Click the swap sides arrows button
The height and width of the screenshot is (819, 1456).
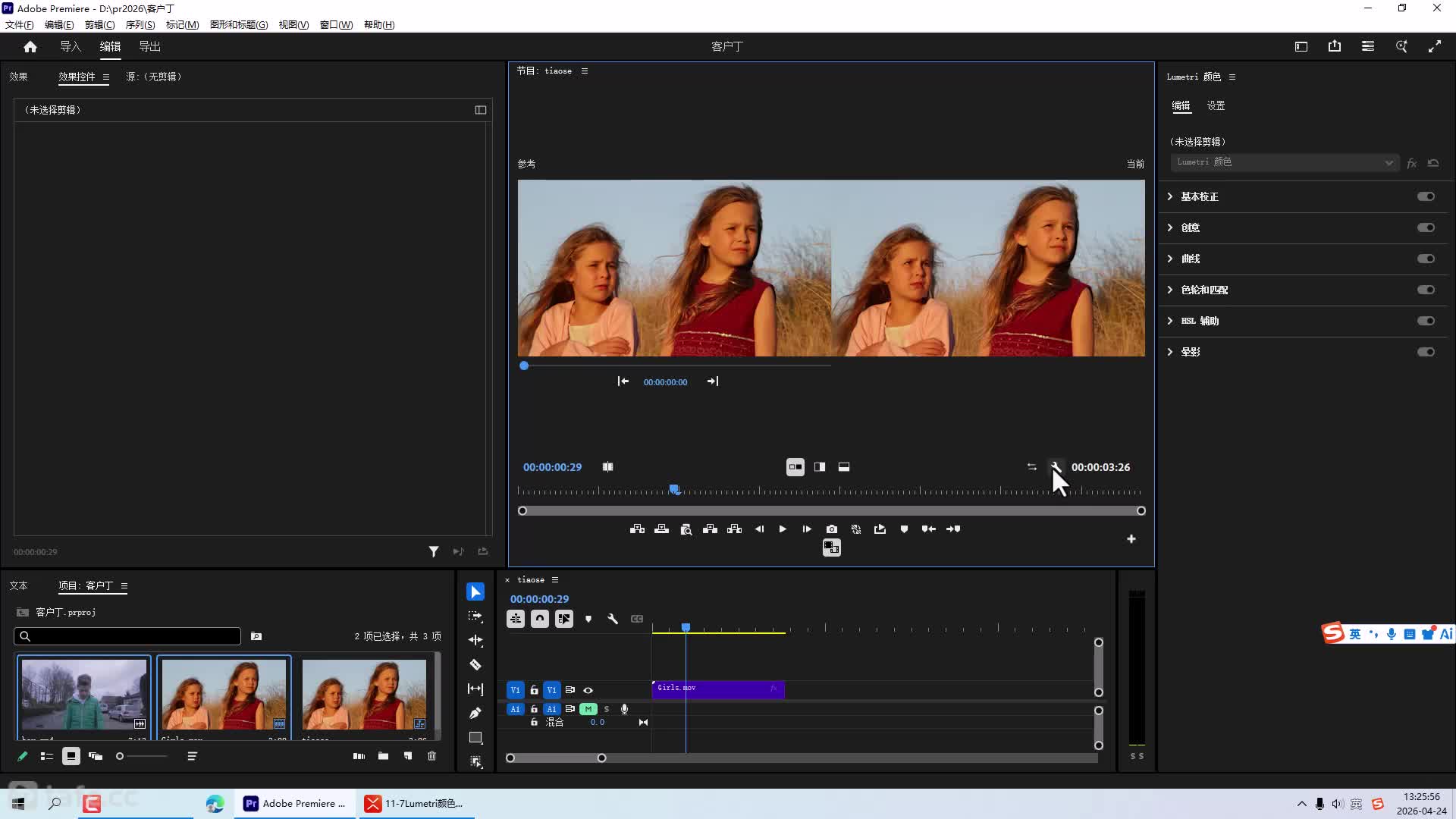tap(1031, 467)
